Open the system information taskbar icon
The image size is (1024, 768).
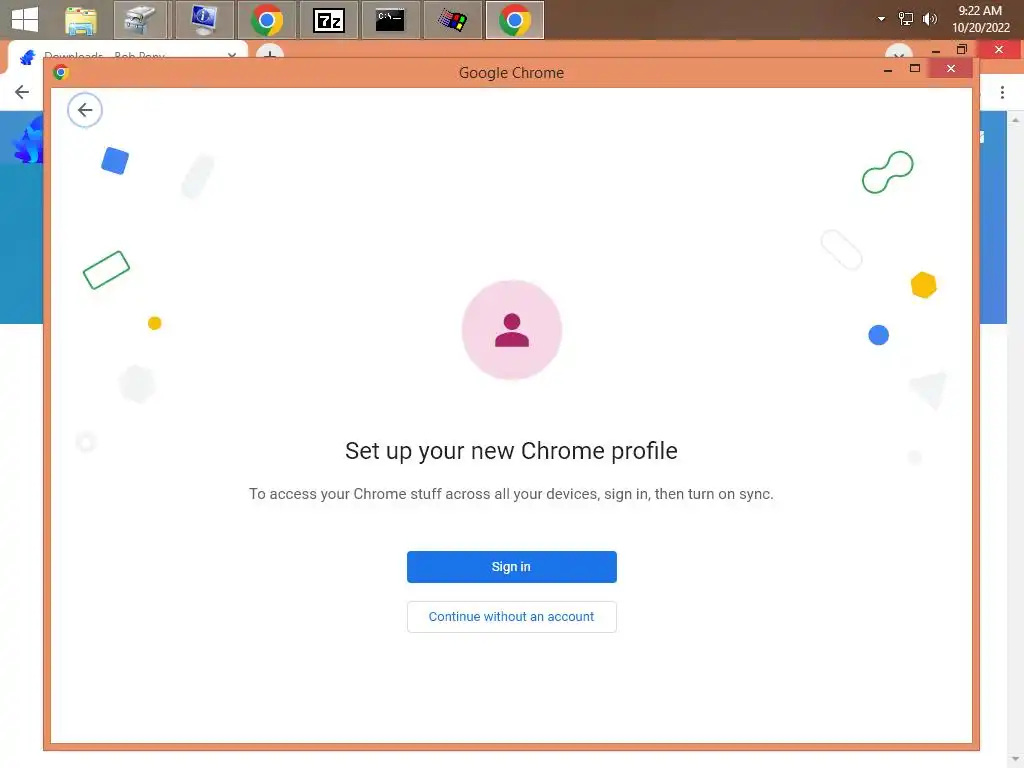tap(204, 20)
